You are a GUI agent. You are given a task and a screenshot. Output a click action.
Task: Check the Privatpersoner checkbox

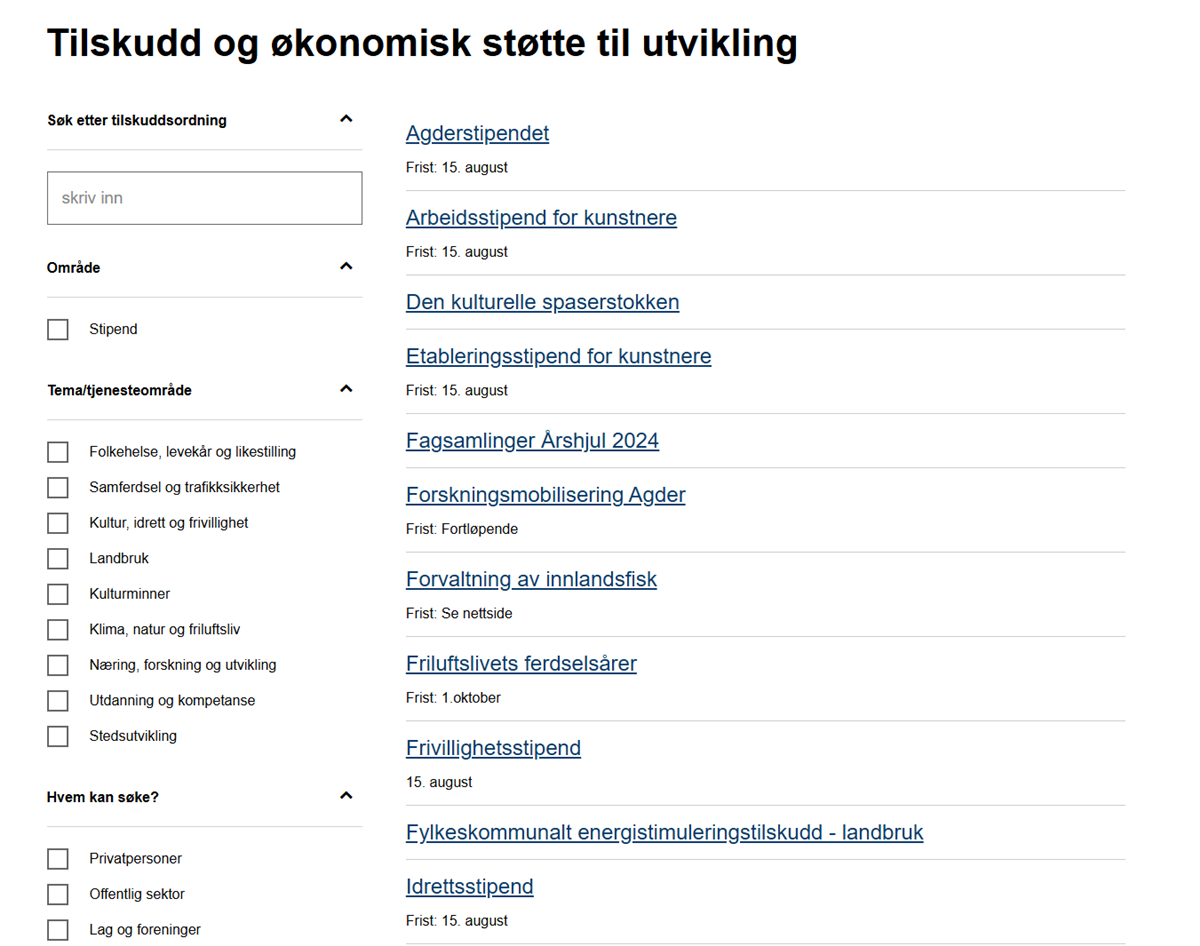click(58, 859)
